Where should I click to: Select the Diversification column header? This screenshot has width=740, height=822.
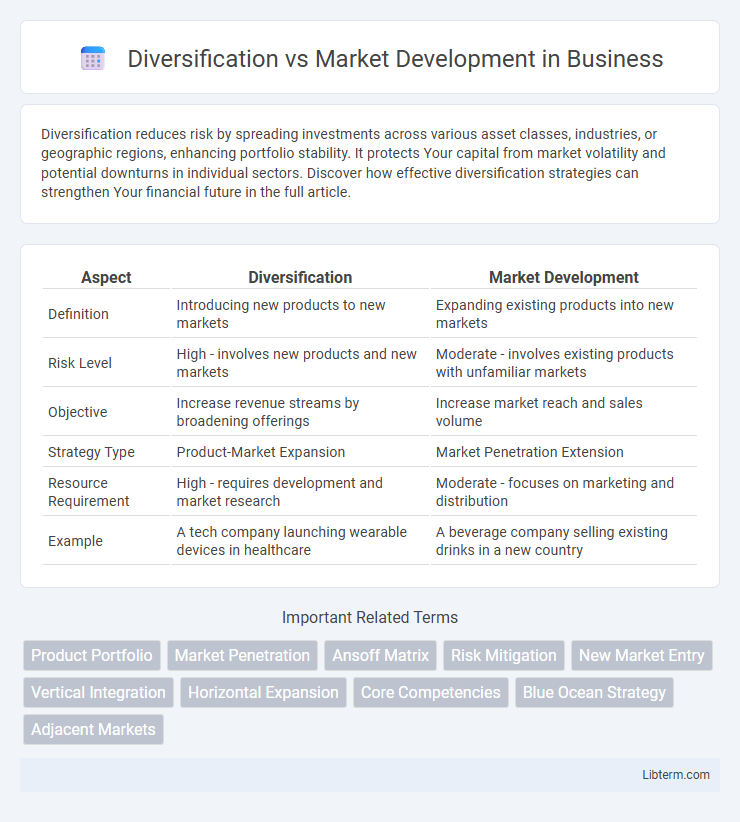point(300,277)
